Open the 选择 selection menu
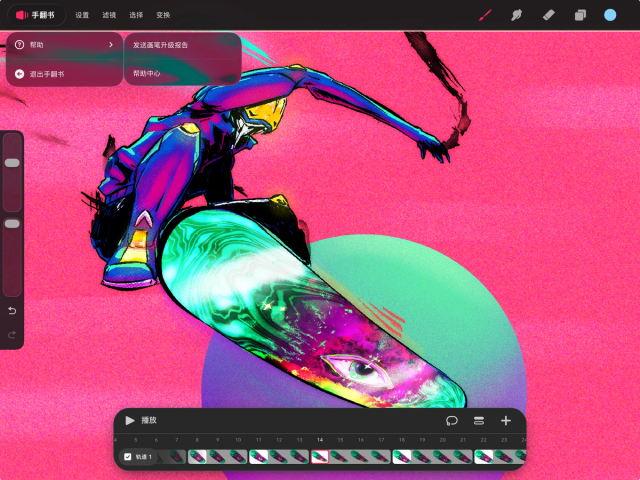Screen dimensions: 640x480 coord(136,15)
